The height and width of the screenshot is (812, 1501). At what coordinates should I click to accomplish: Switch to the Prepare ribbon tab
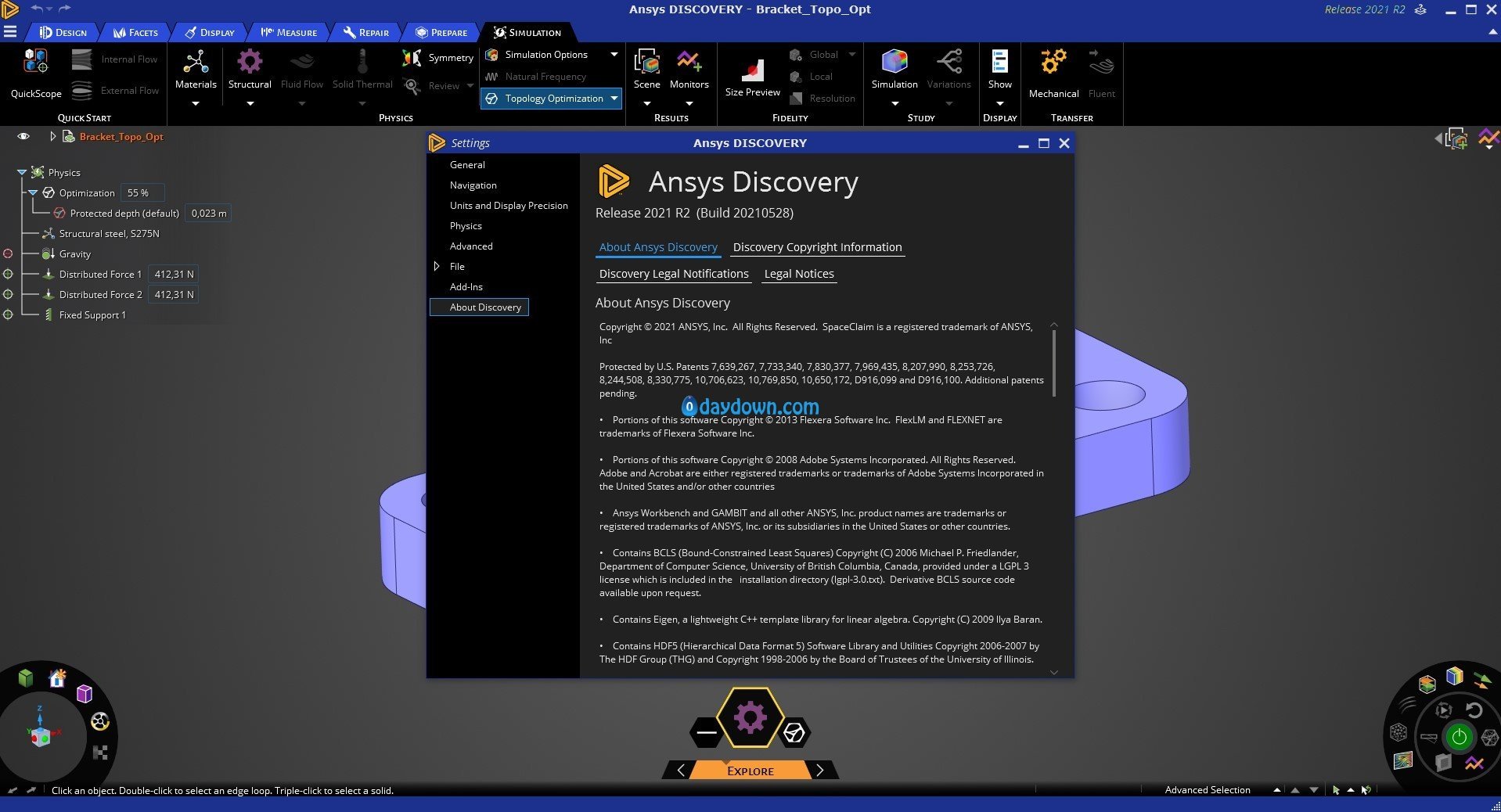(441, 32)
